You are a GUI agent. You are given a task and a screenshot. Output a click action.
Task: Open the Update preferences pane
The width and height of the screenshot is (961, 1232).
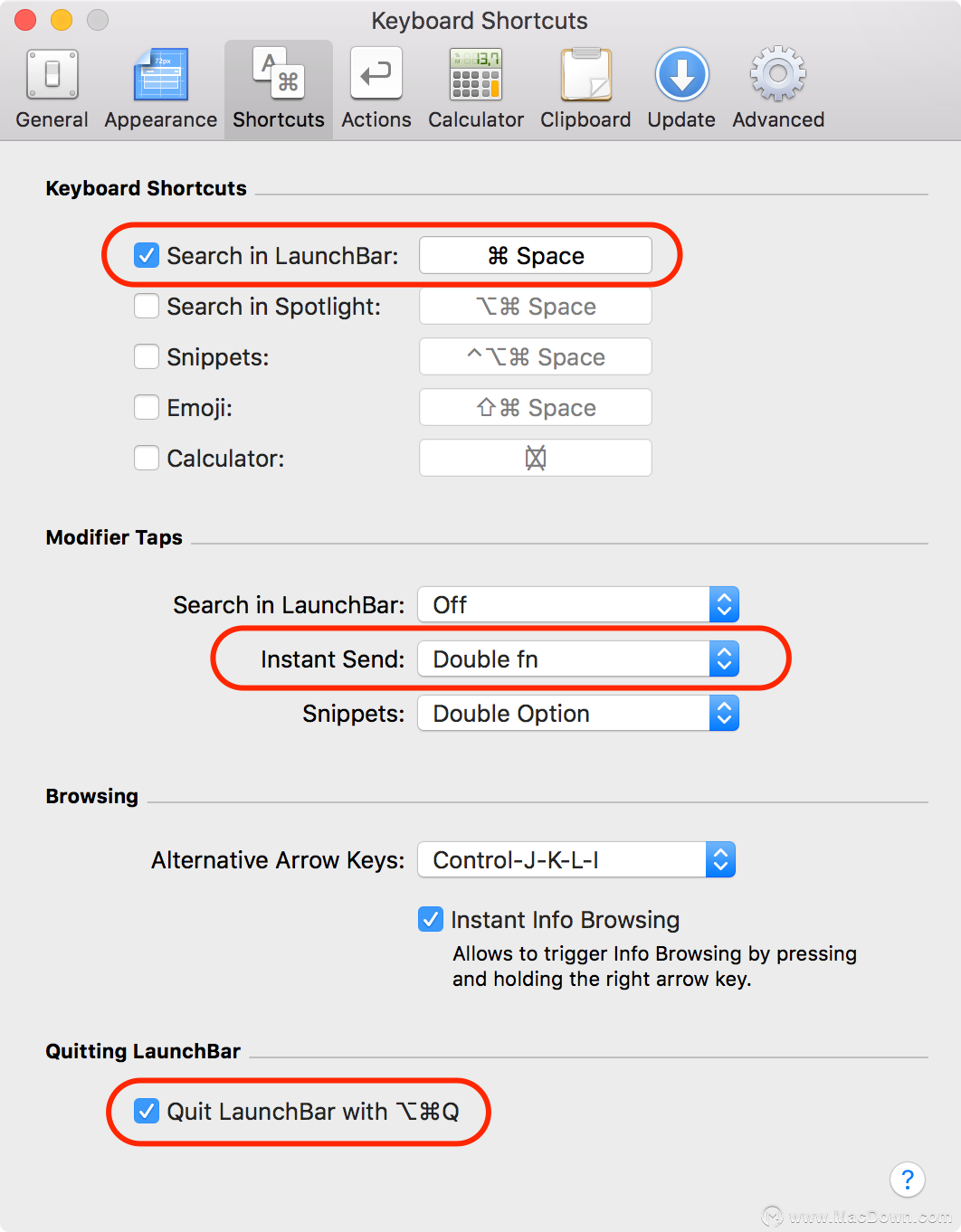(681, 90)
